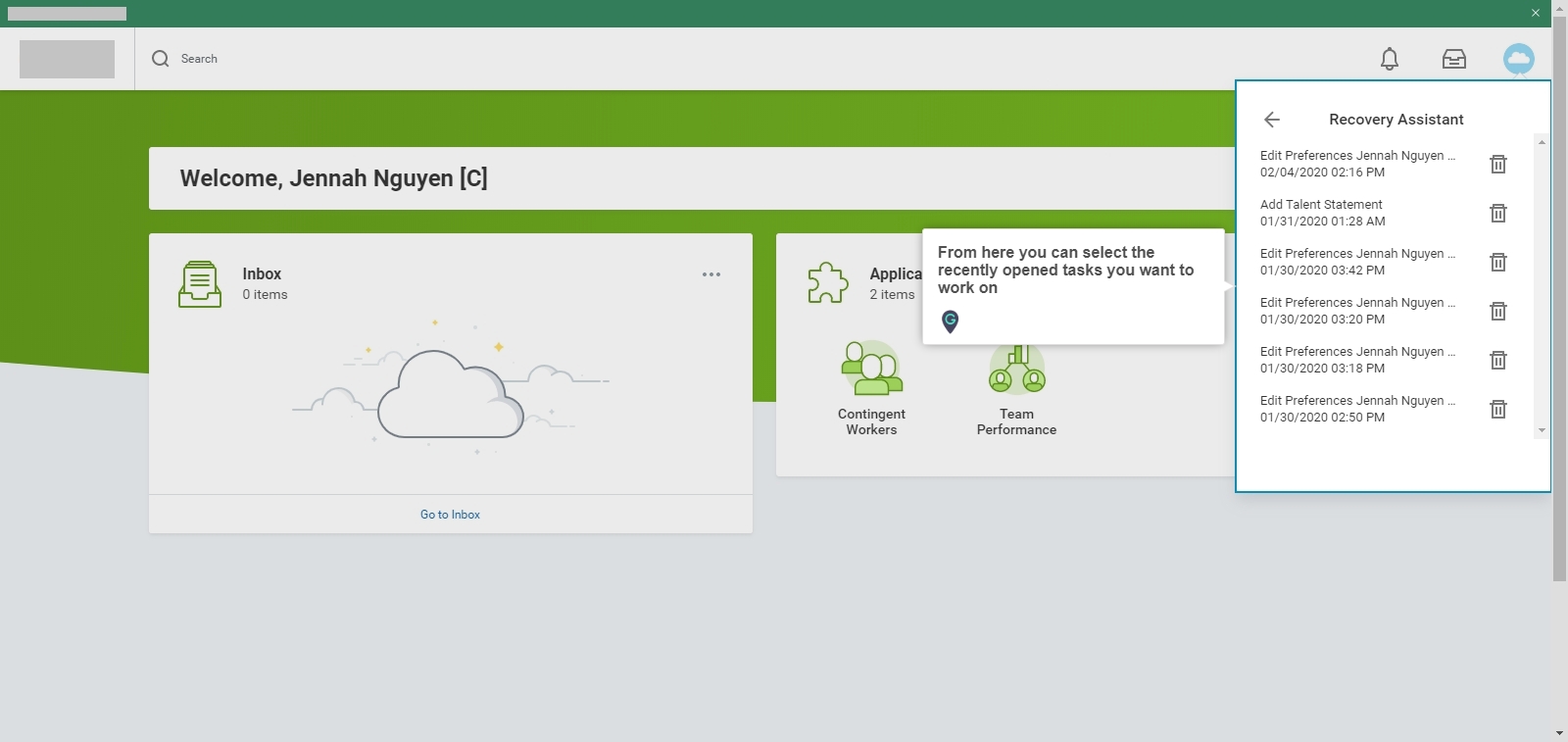Open Edit Preferences task from 01/30/2020 03:42 PM

coord(1357,262)
